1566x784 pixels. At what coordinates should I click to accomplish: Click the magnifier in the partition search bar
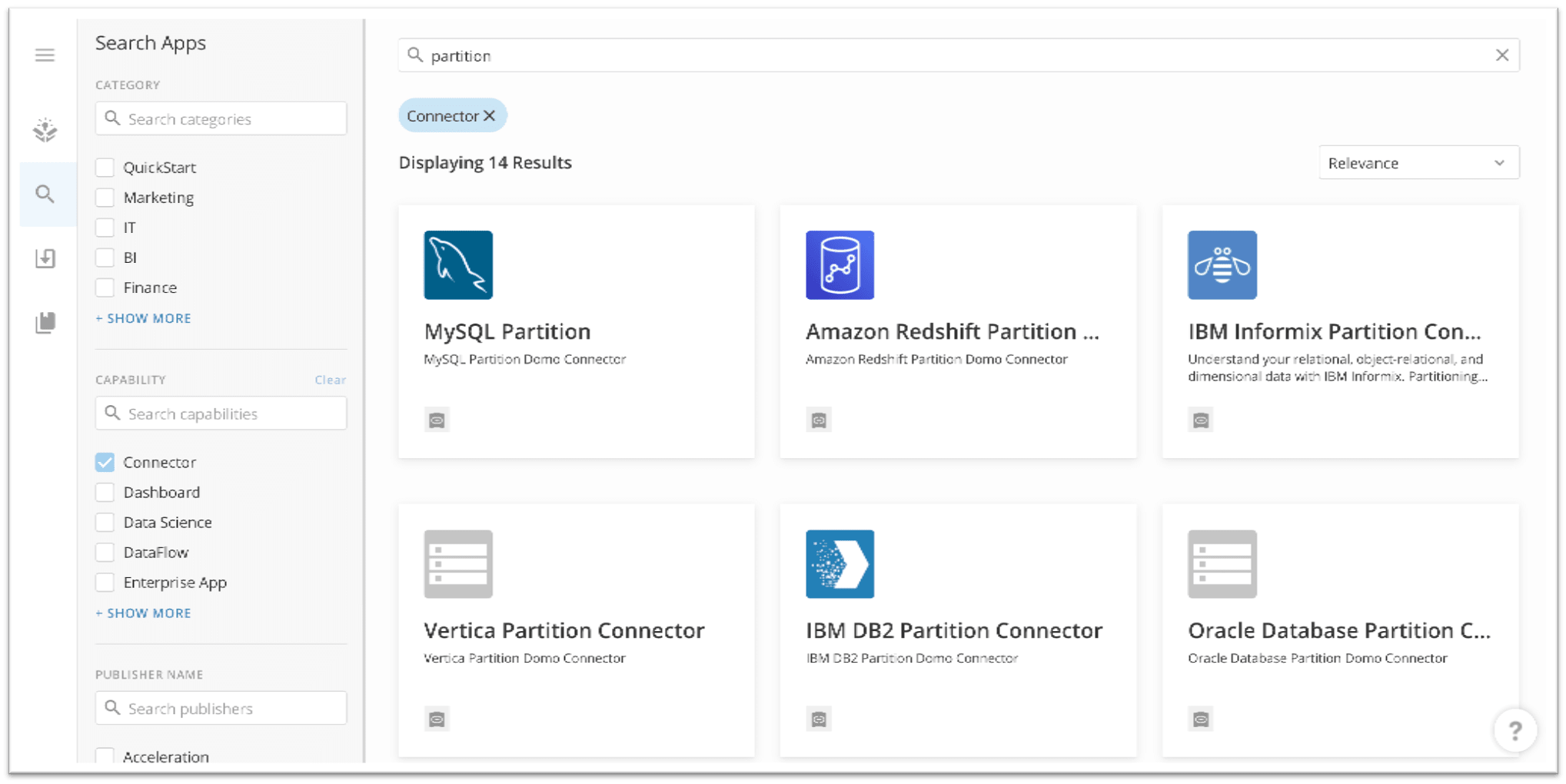(x=415, y=55)
